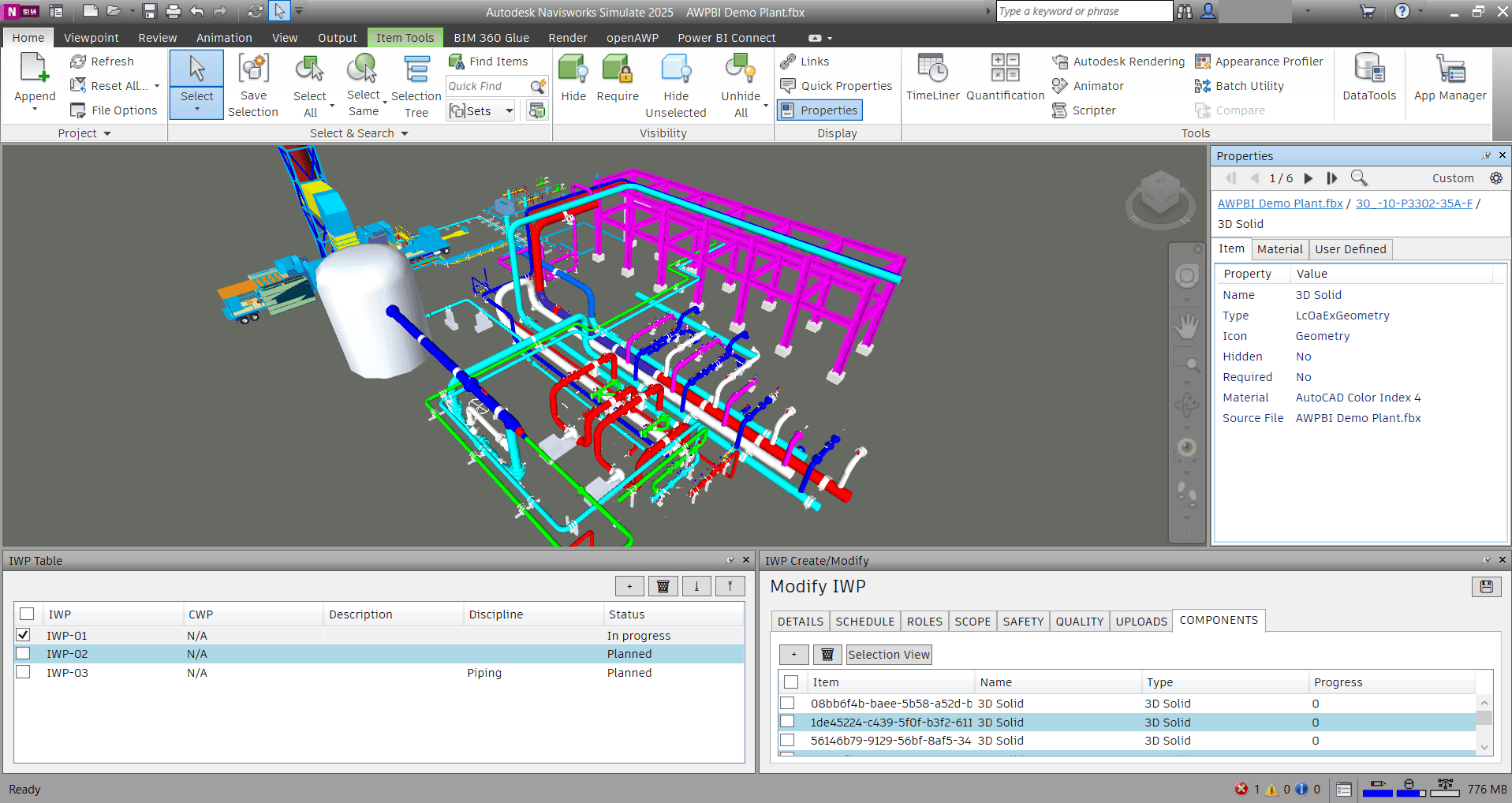Check the 56146b79-9129 component checkbox
1512x803 pixels.
click(x=787, y=740)
